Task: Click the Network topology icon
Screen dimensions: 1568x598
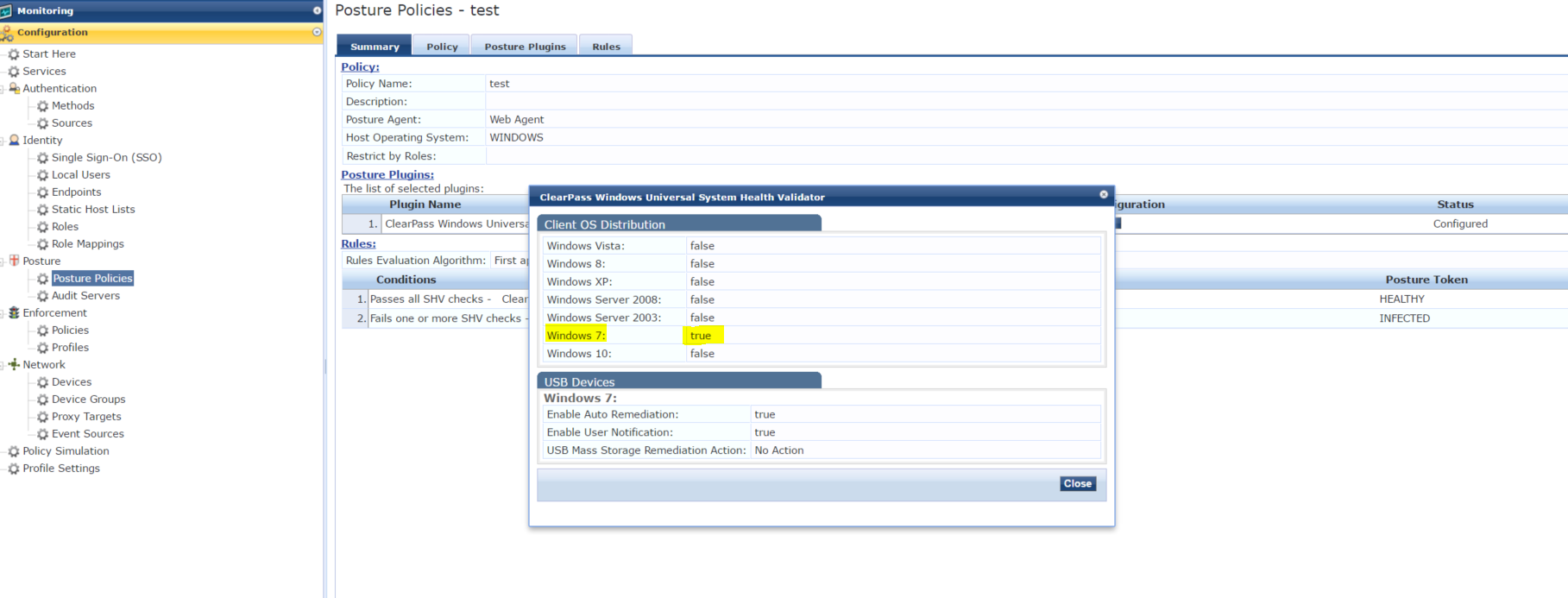Action: click(x=14, y=365)
